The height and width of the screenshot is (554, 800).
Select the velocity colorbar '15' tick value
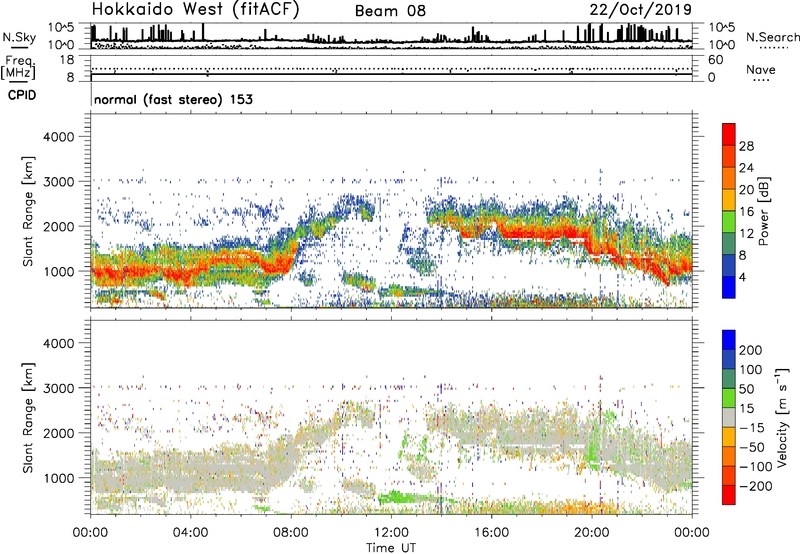coord(746,408)
